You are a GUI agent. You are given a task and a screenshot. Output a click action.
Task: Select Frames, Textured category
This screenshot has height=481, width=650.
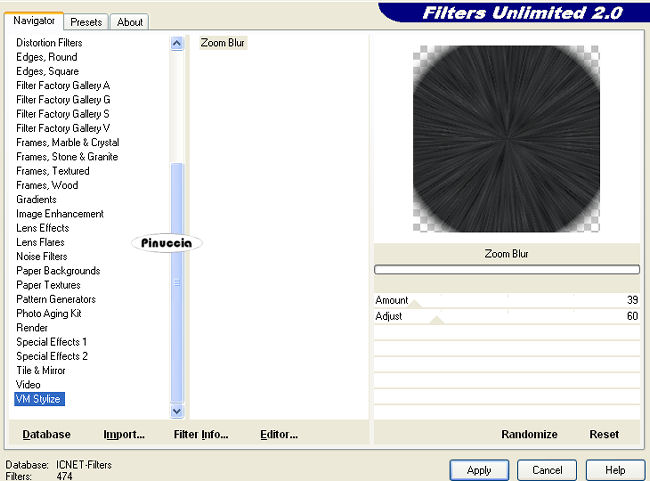(x=53, y=171)
